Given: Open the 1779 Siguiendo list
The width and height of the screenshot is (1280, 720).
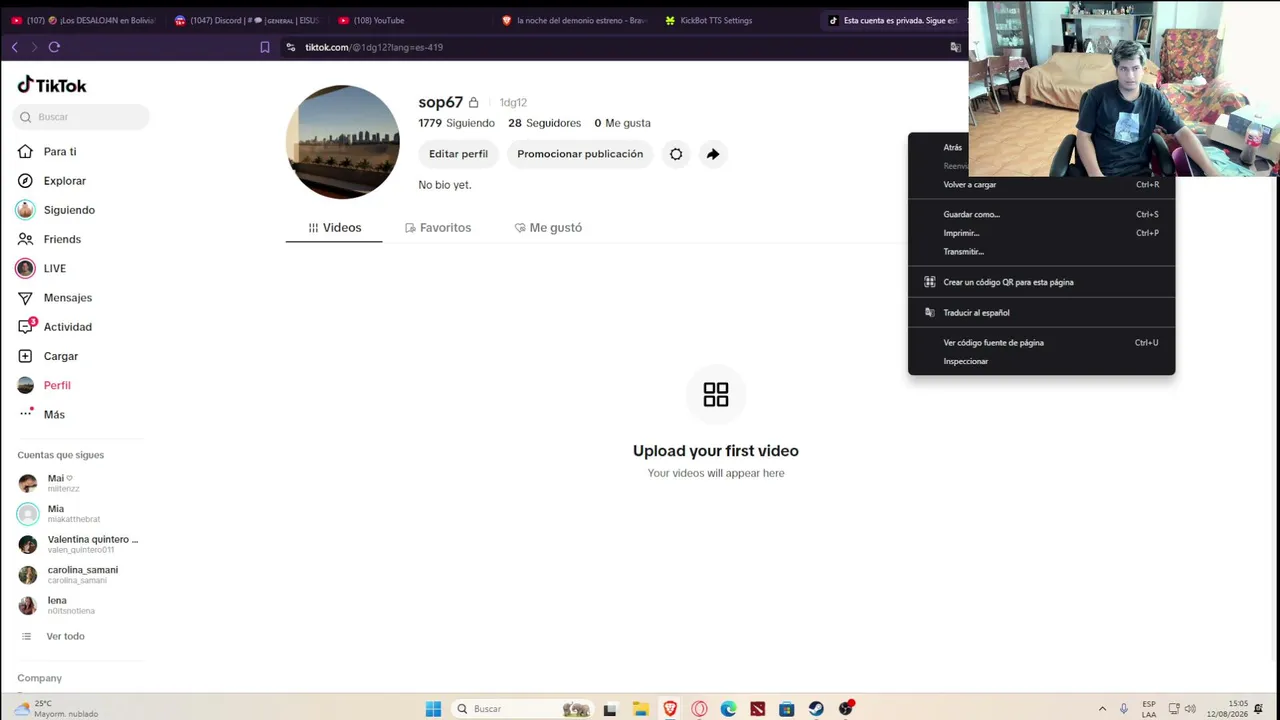Looking at the screenshot, I should pyautogui.click(x=457, y=123).
